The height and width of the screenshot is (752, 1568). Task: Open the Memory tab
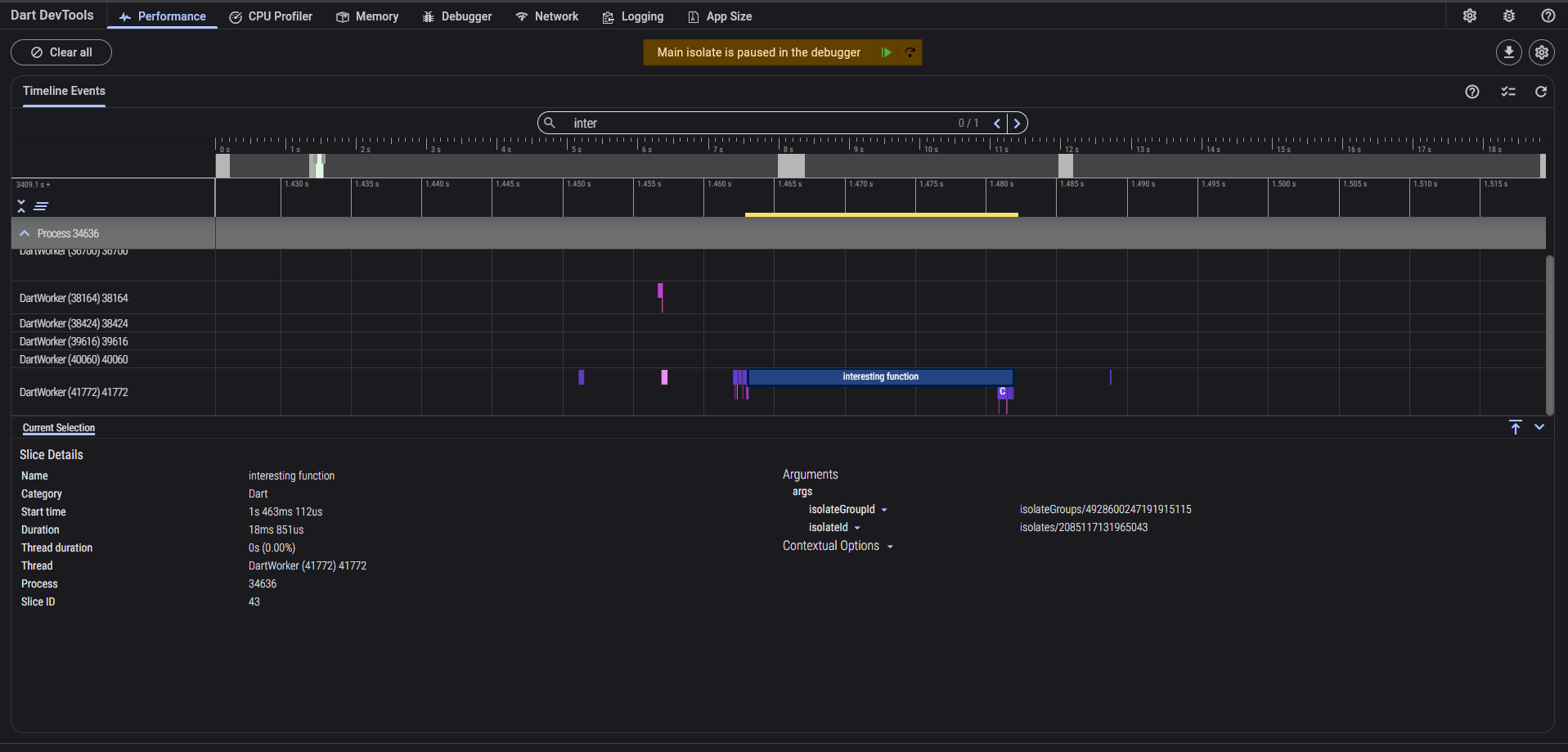click(x=367, y=16)
